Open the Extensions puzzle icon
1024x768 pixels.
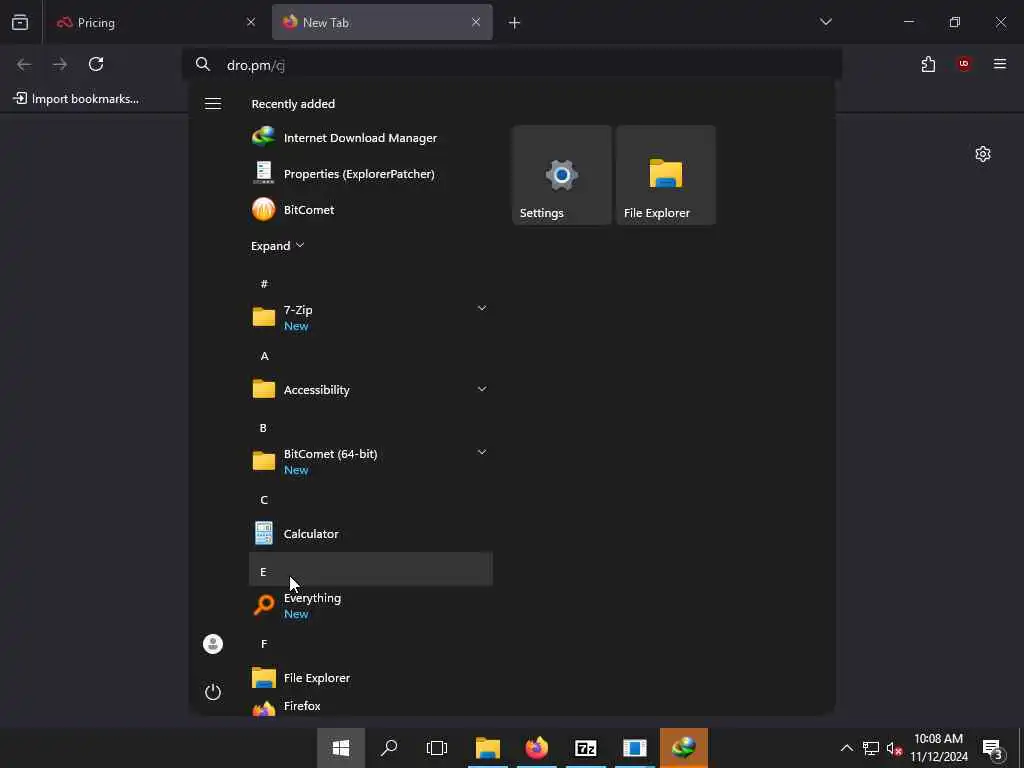[928, 64]
